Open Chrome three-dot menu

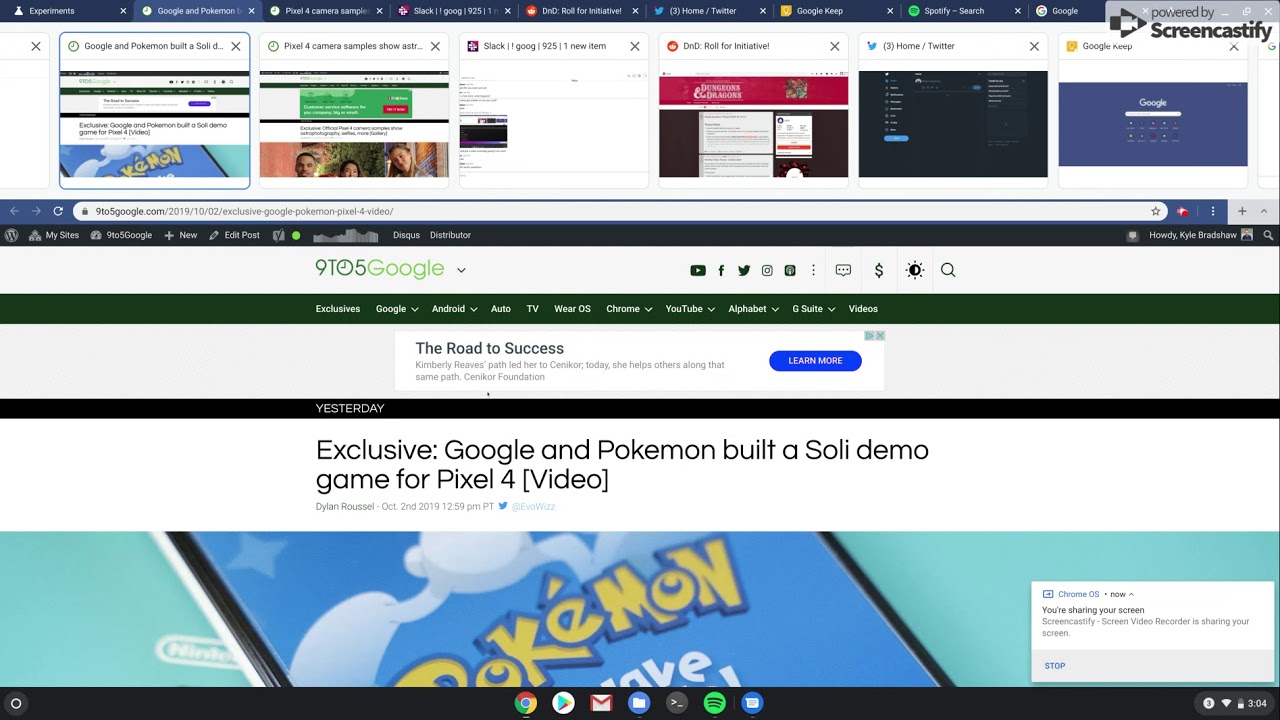point(1213,211)
